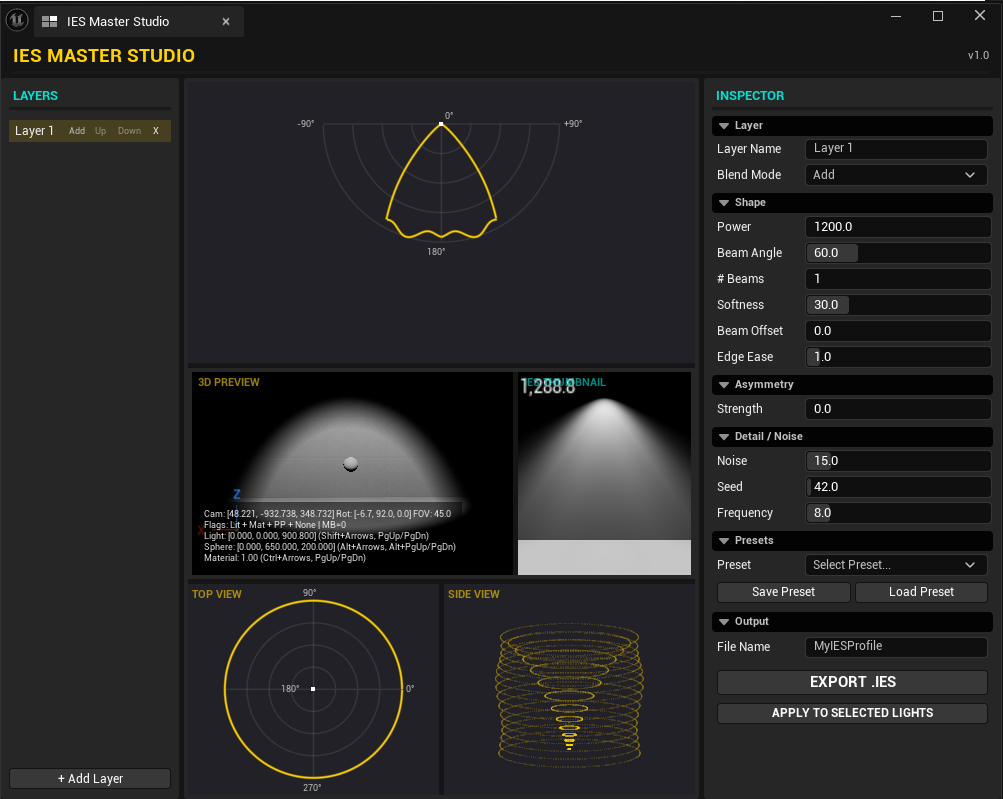
Task: Move Layer 1 up with the Up button
Action: tap(100, 131)
